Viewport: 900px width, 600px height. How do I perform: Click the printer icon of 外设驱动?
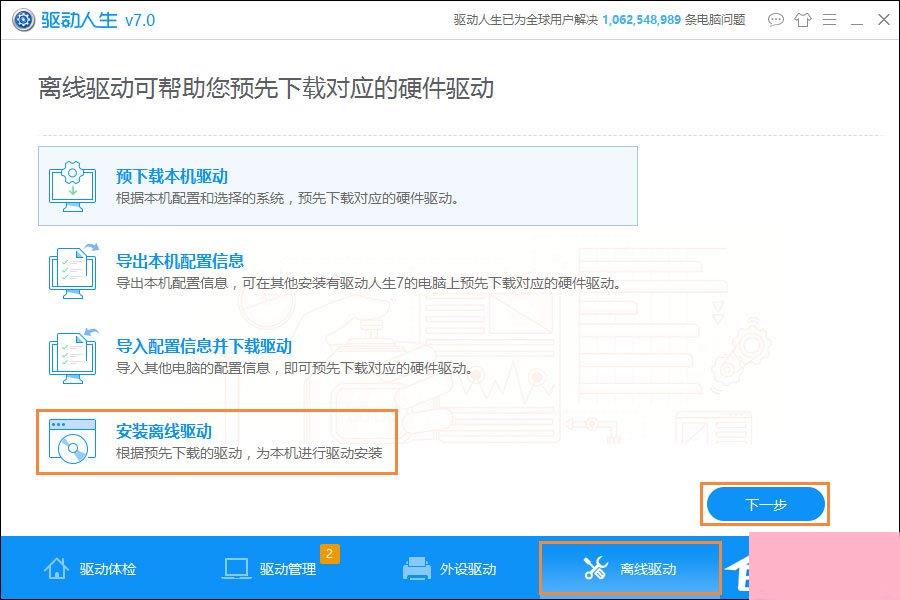[x=417, y=569]
